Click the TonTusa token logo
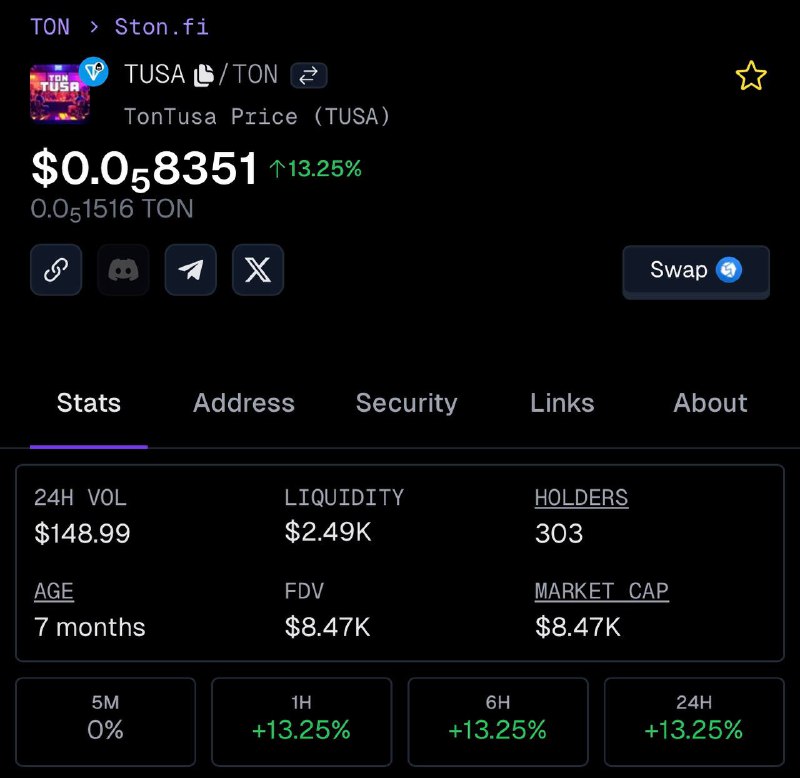This screenshot has width=800, height=778. coord(61,92)
